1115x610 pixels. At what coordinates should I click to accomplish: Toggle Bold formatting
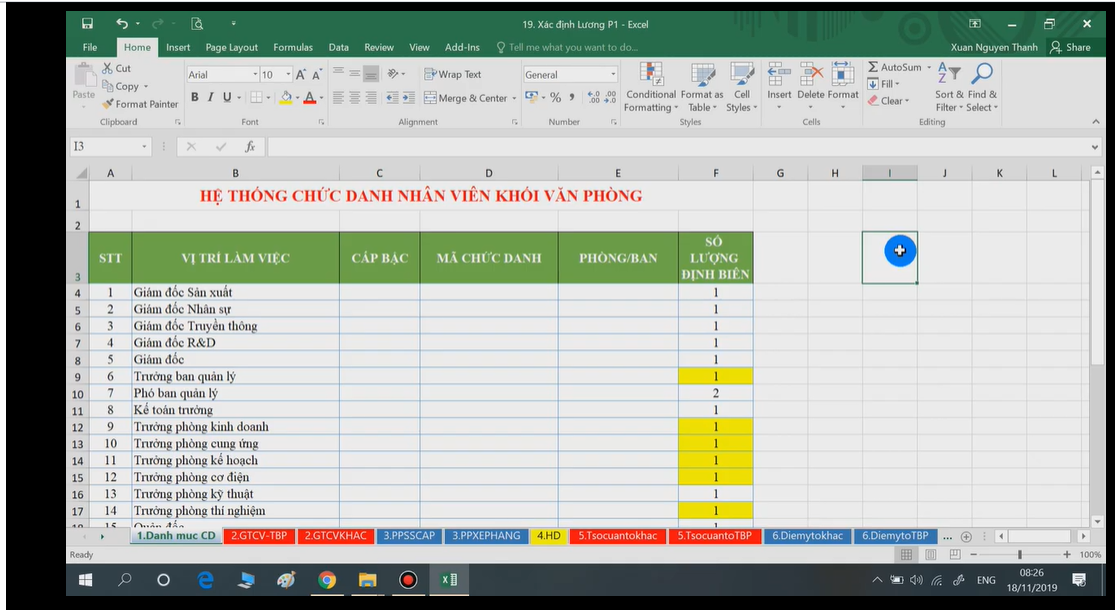pyautogui.click(x=194, y=97)
